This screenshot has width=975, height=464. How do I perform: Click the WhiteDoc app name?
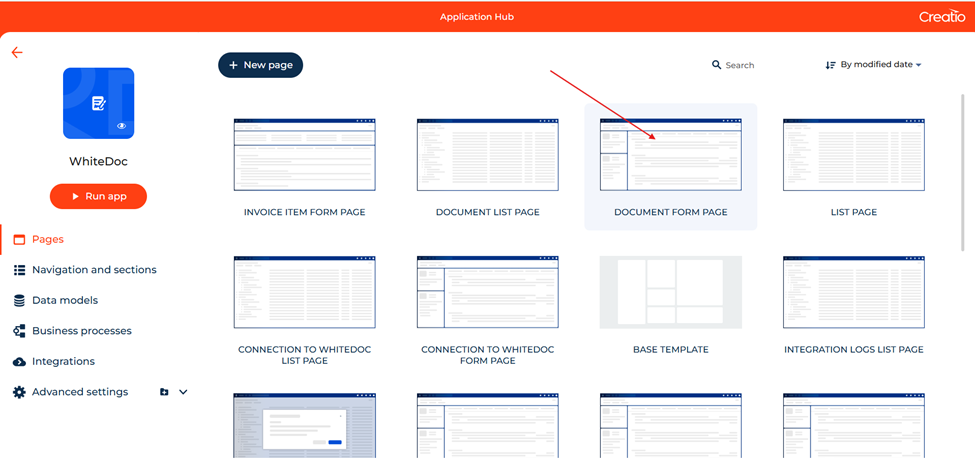[x=98, y=162]
